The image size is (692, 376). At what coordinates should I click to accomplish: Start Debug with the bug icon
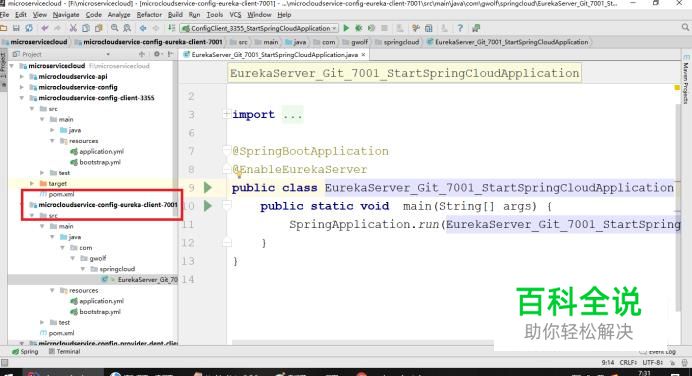359,28
